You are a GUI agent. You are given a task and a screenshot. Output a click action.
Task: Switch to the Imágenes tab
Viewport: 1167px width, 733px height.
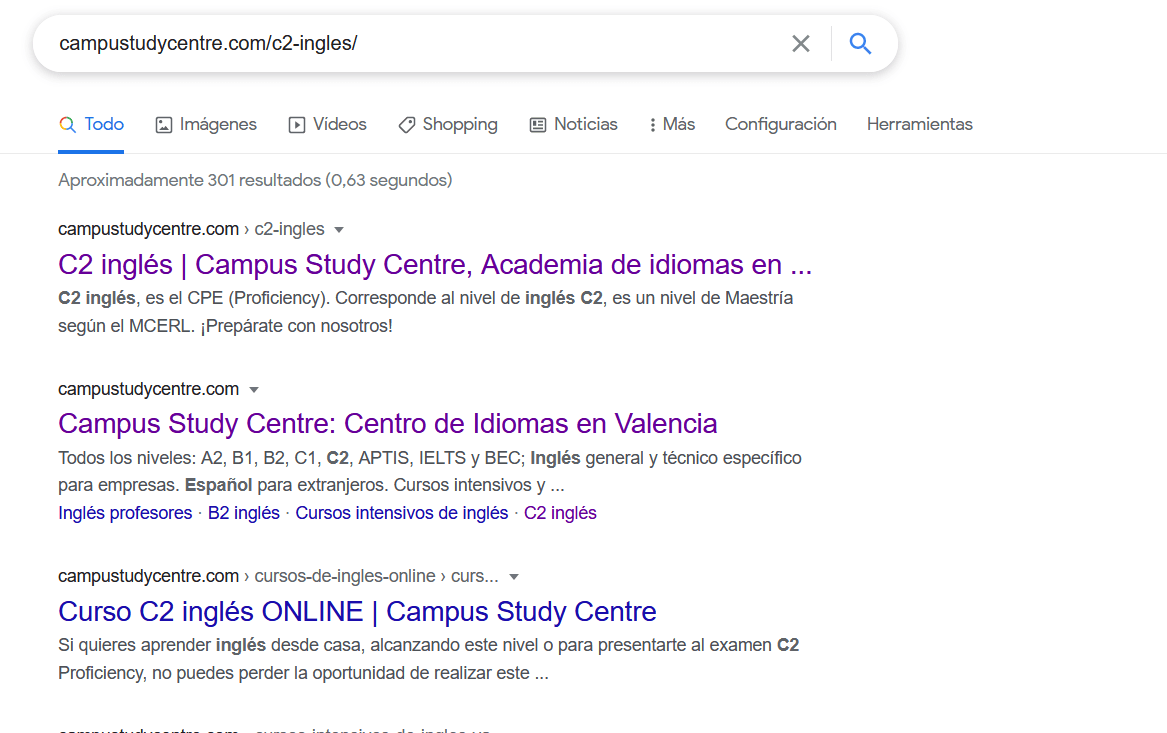tap(206, 124)
